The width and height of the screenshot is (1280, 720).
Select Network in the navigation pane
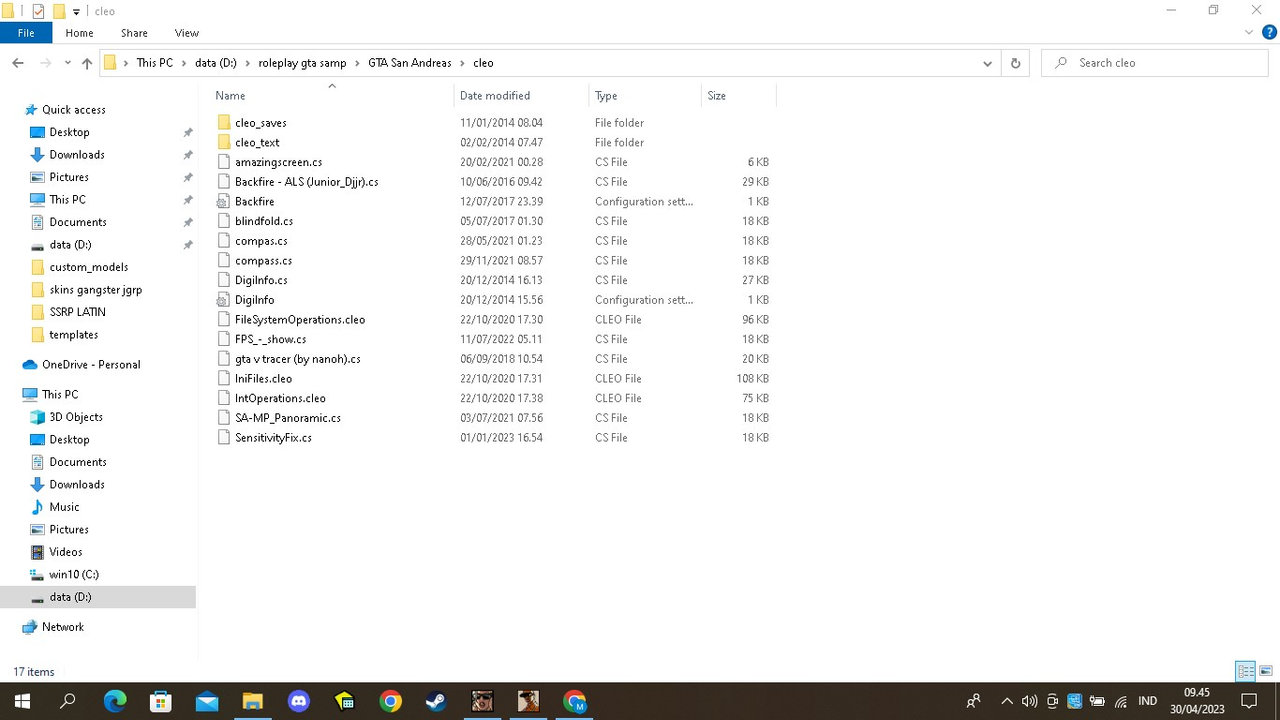coord(63,627)
